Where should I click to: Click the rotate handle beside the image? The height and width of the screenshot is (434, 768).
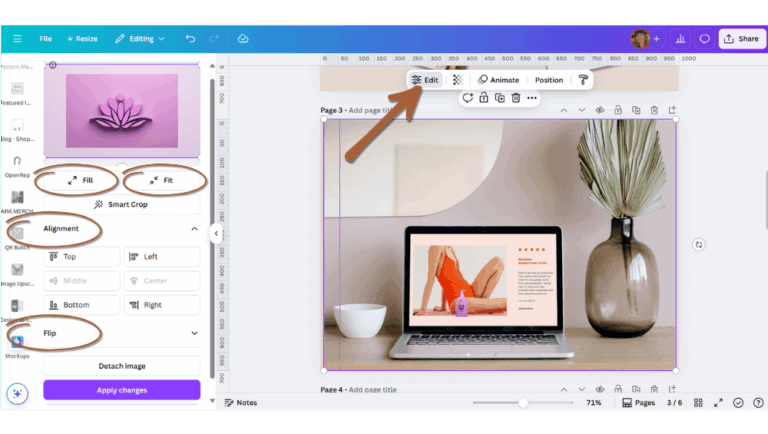(x=698, y=244)
